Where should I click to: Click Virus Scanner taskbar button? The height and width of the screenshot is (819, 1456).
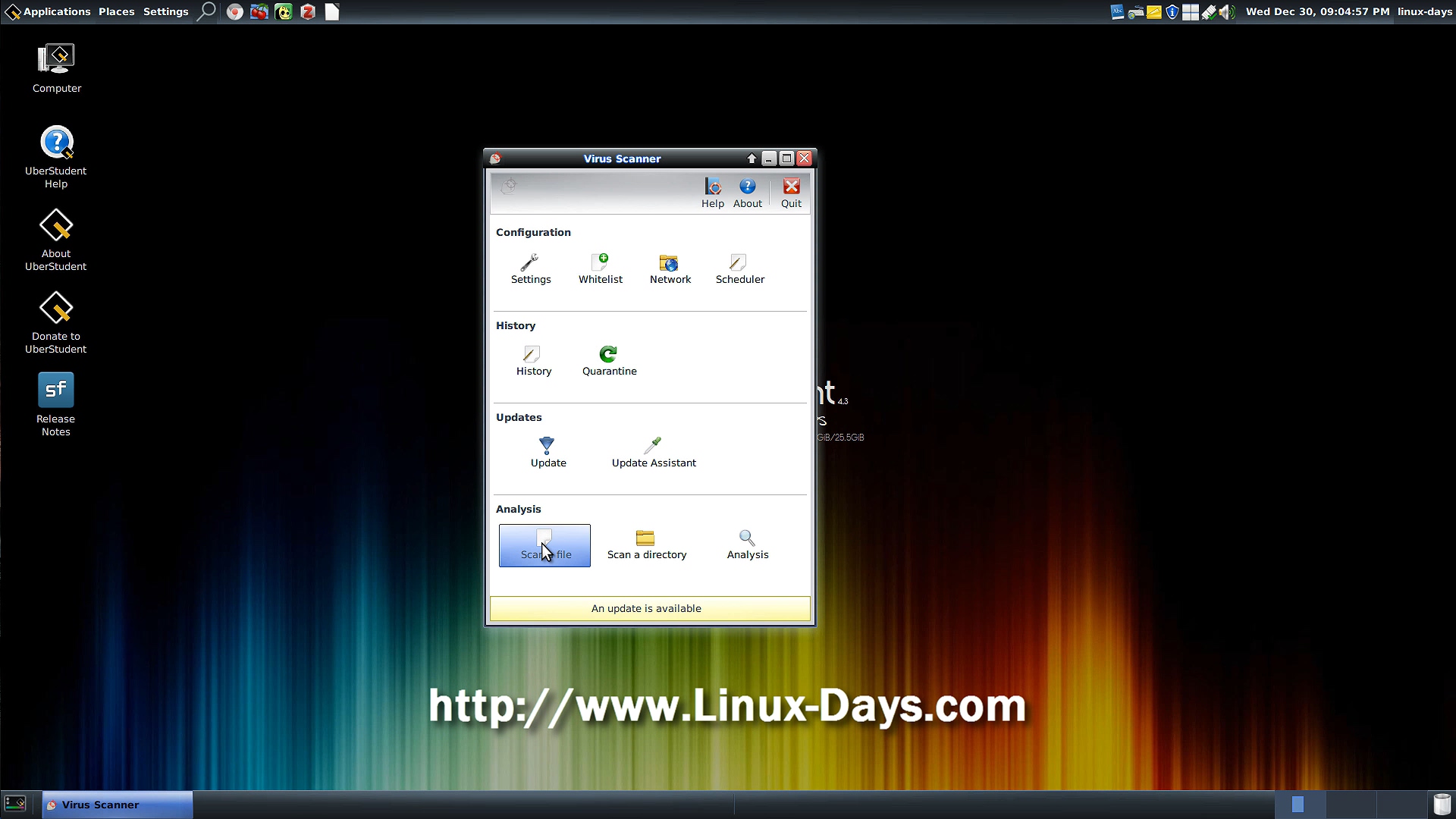[x=118, y=805]
